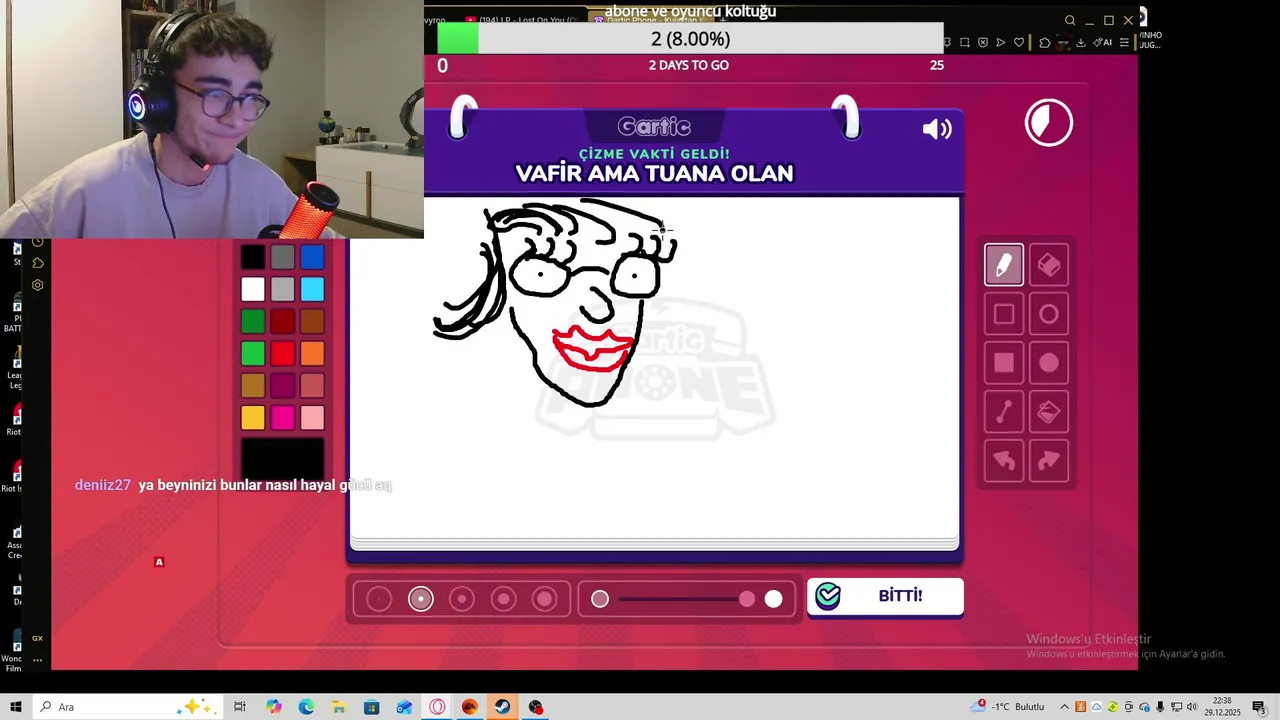1280x720 pixels.
Task: Open the Opera GX taskbar icon
Action: [438, 707]
